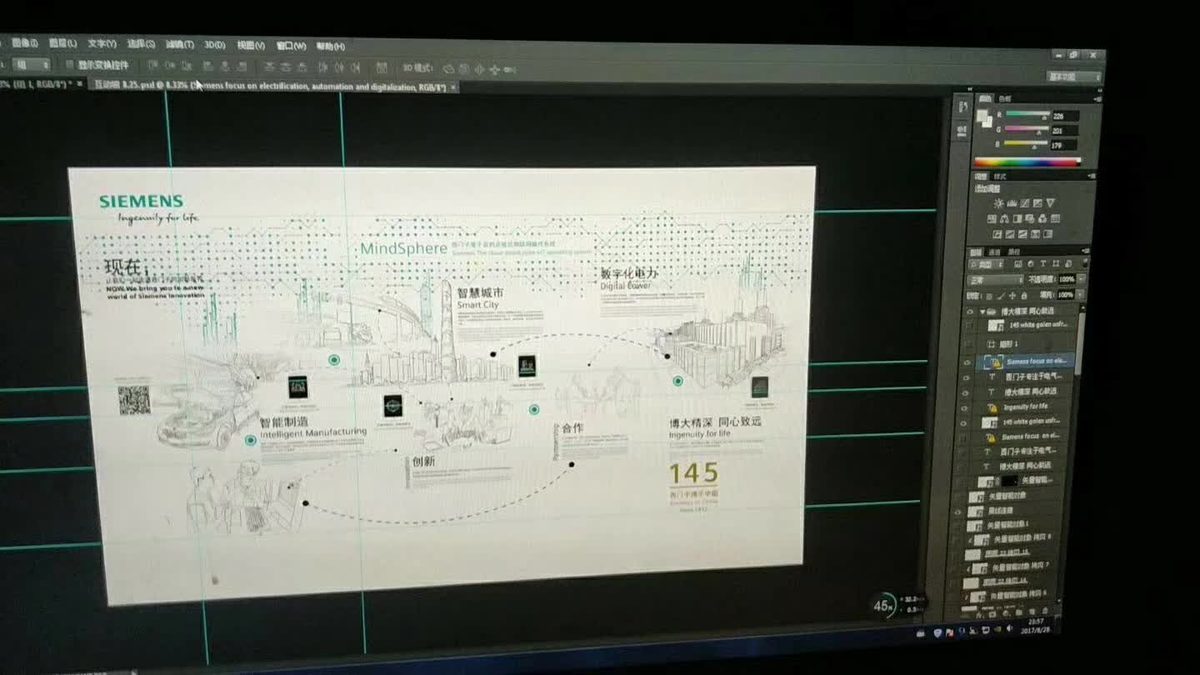Click the Brightness/Contrast sun adjustment icon
The image size is (1200, 675).
click(x=998, y=203)
